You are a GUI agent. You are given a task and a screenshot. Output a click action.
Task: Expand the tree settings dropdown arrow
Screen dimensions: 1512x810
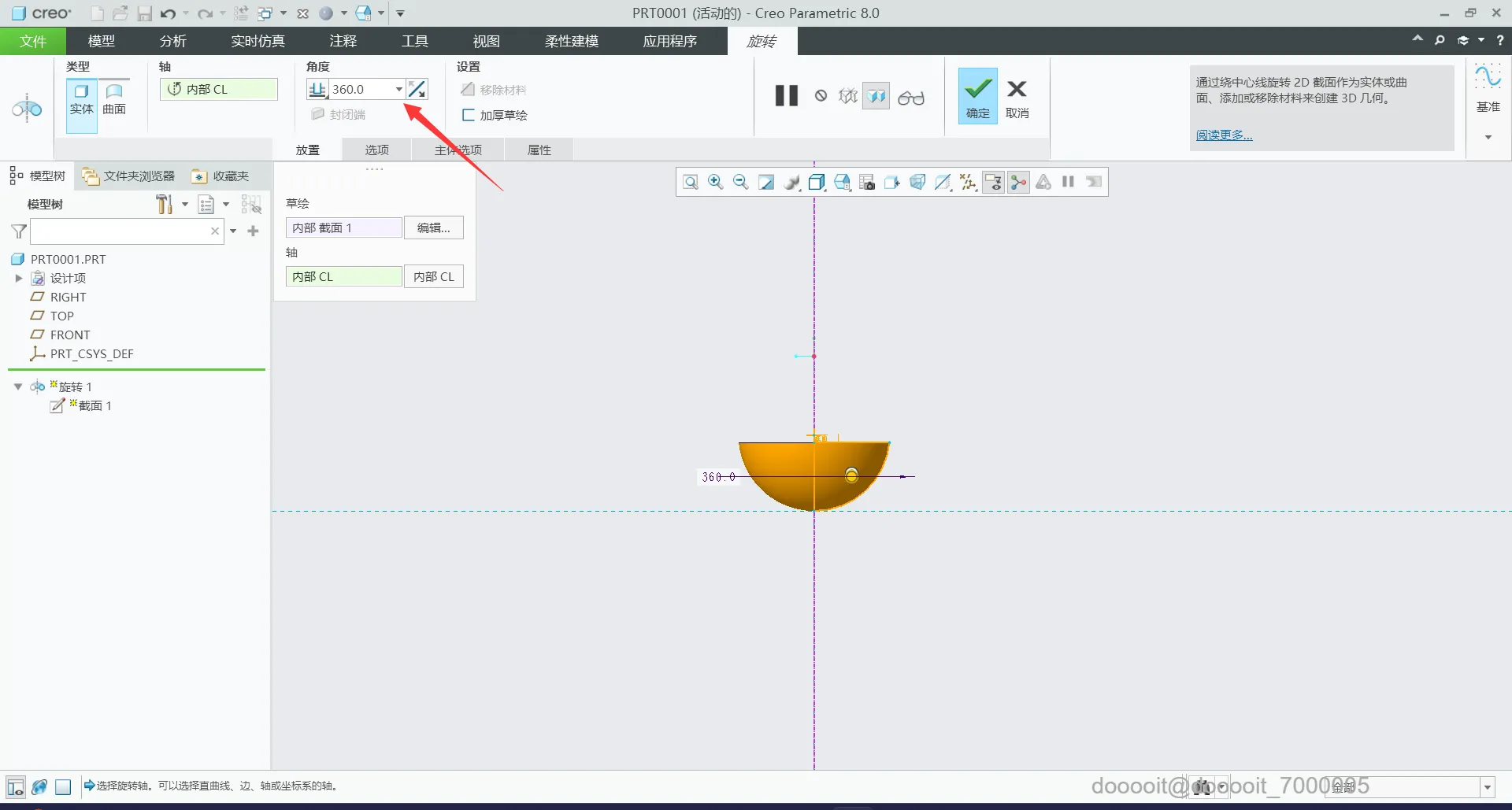[x=185, y=205]
